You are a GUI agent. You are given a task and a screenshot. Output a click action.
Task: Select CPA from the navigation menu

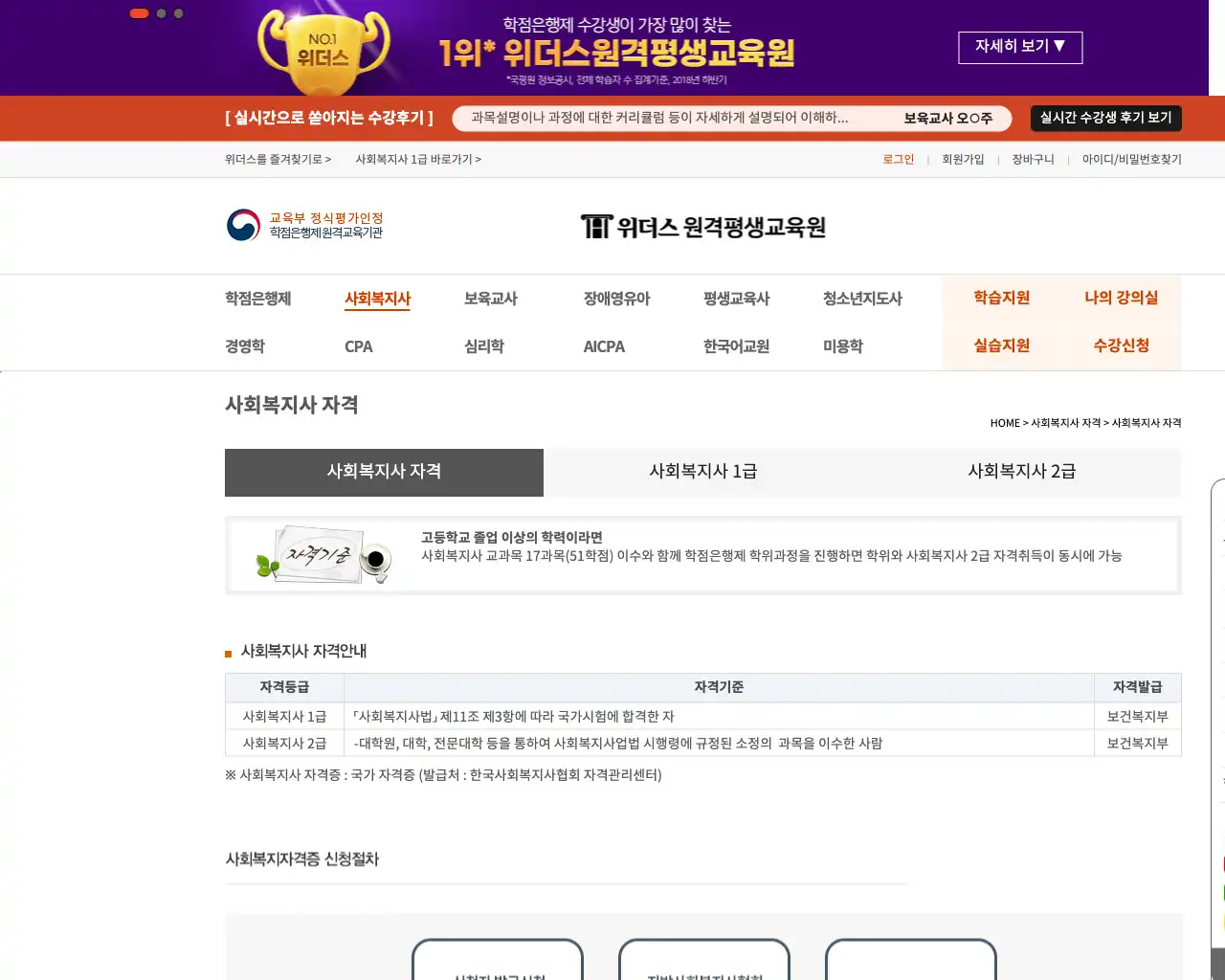point(358,346)
